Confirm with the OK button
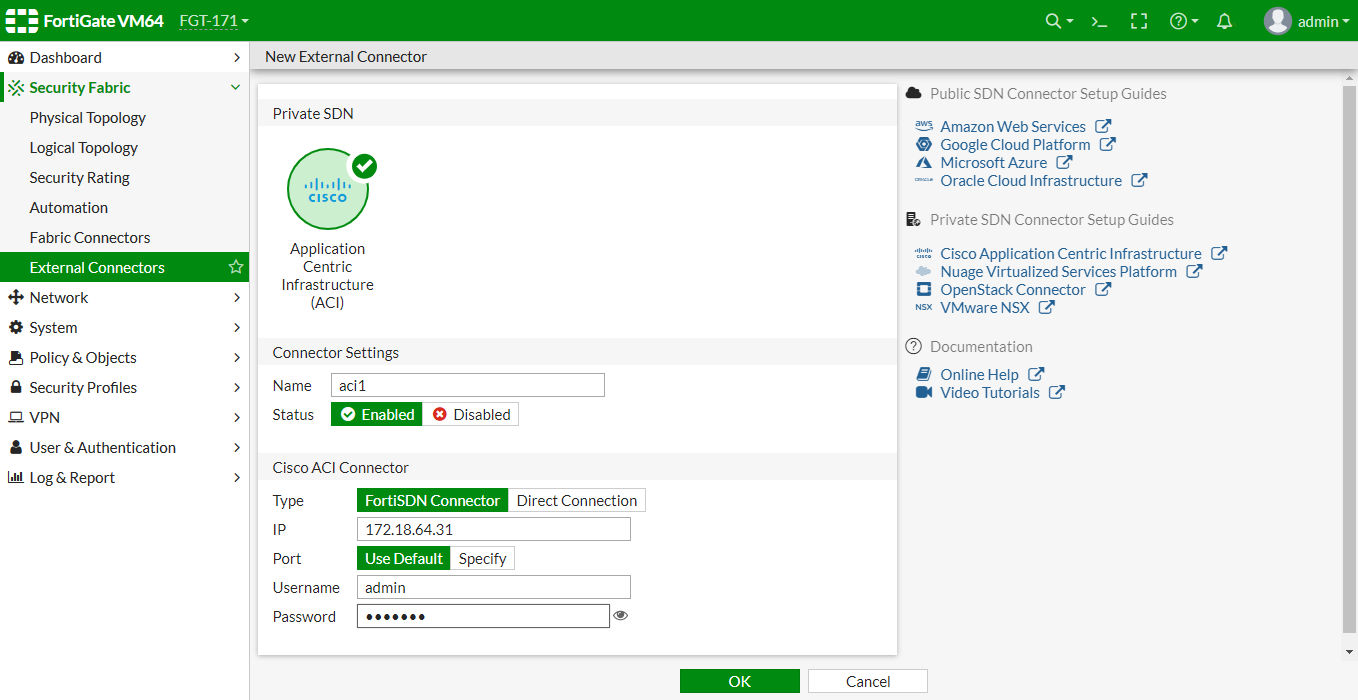Screen dimensions: 1358x700 pos(739,680)
